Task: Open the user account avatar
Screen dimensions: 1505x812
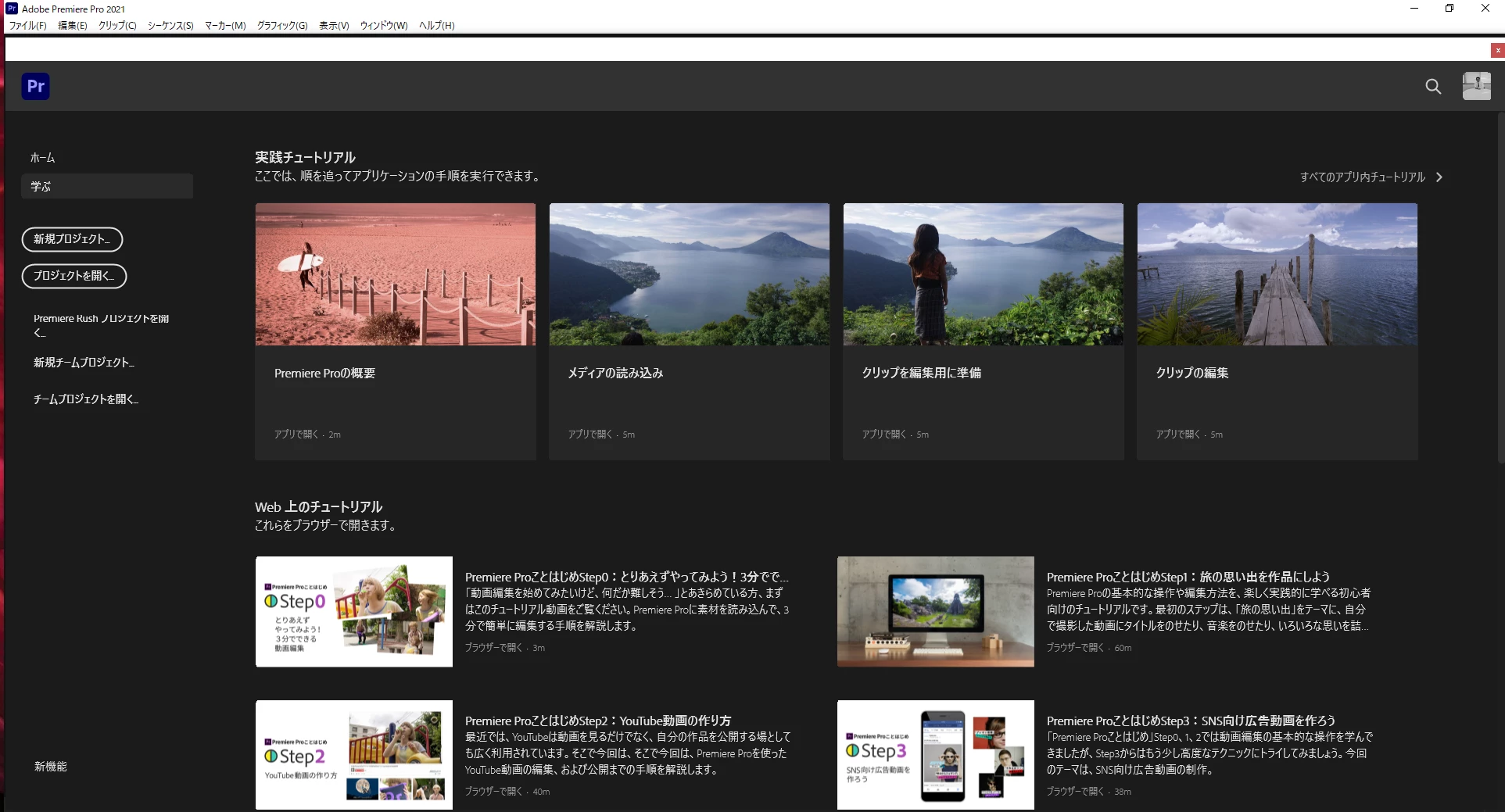Action: (x=1477, y=86)
